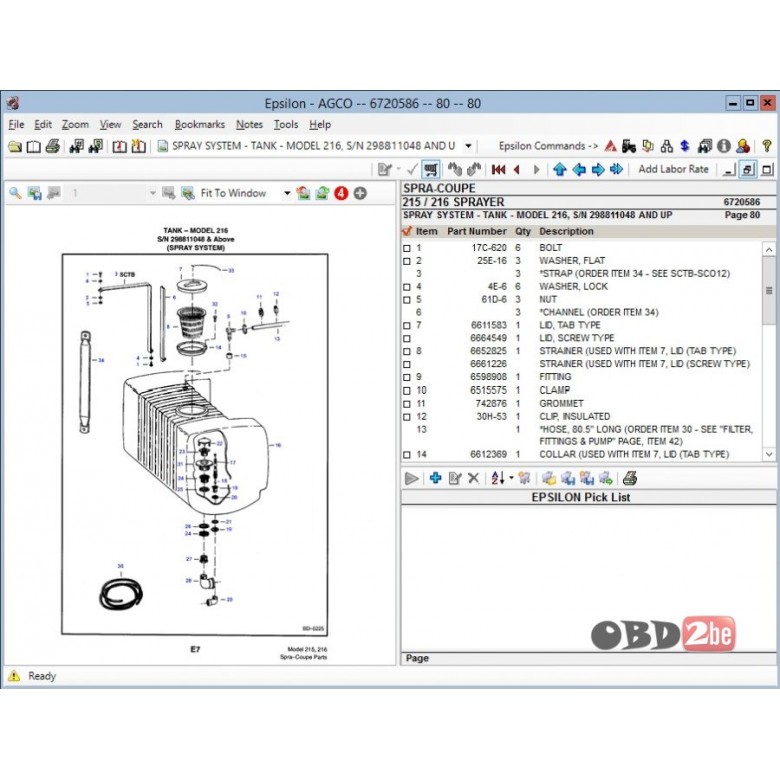Click the gray play arrow in pick list toolbar

(411, 478)
